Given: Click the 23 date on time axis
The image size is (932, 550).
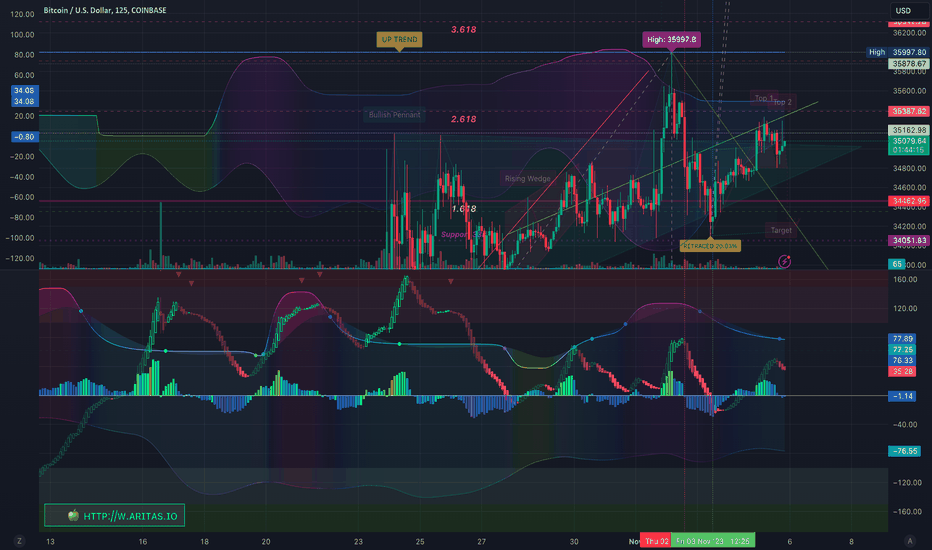Looking at the screenshot, I should click(358, 541).
